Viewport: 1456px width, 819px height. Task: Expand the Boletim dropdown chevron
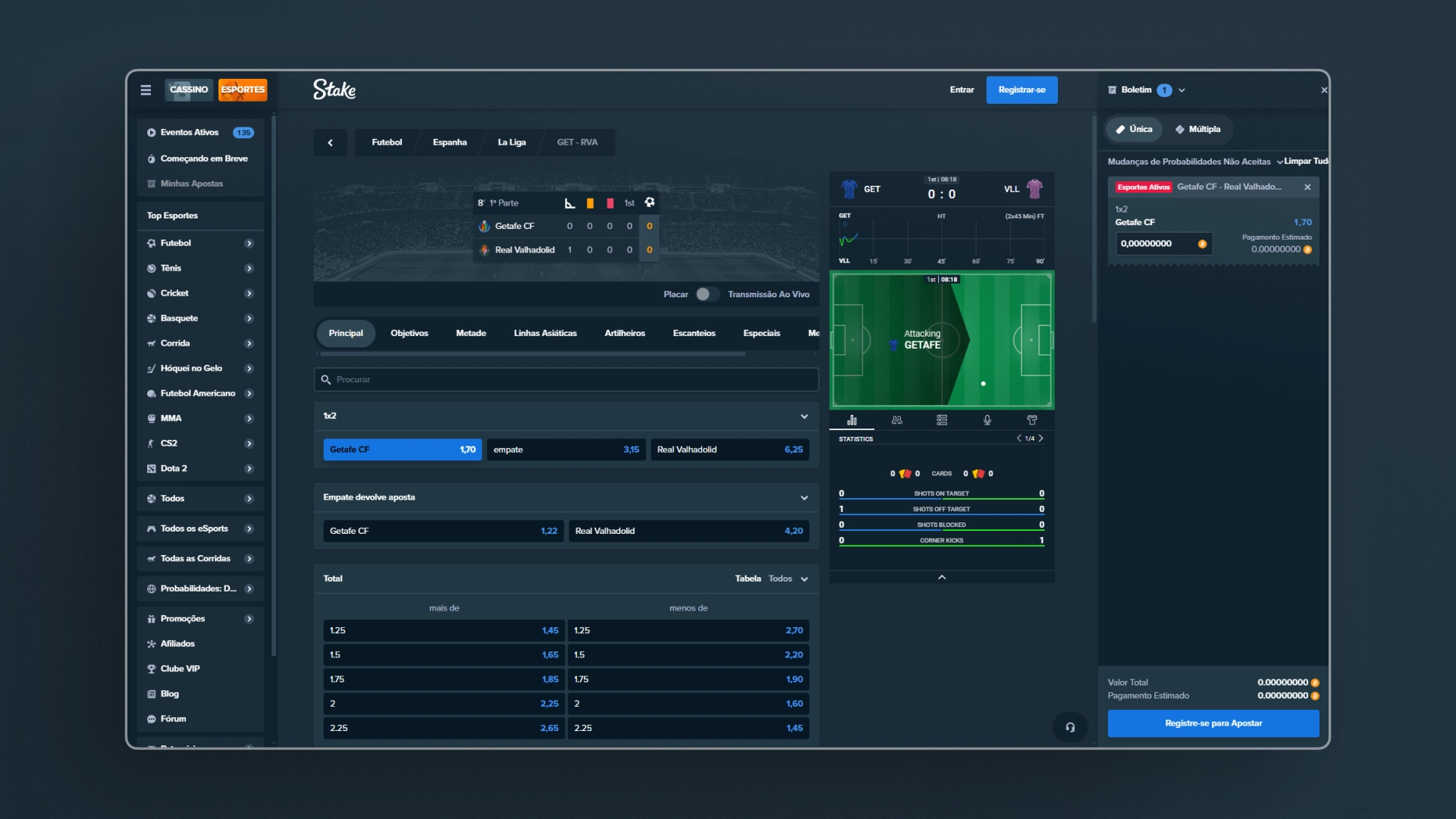[1182, 90]
